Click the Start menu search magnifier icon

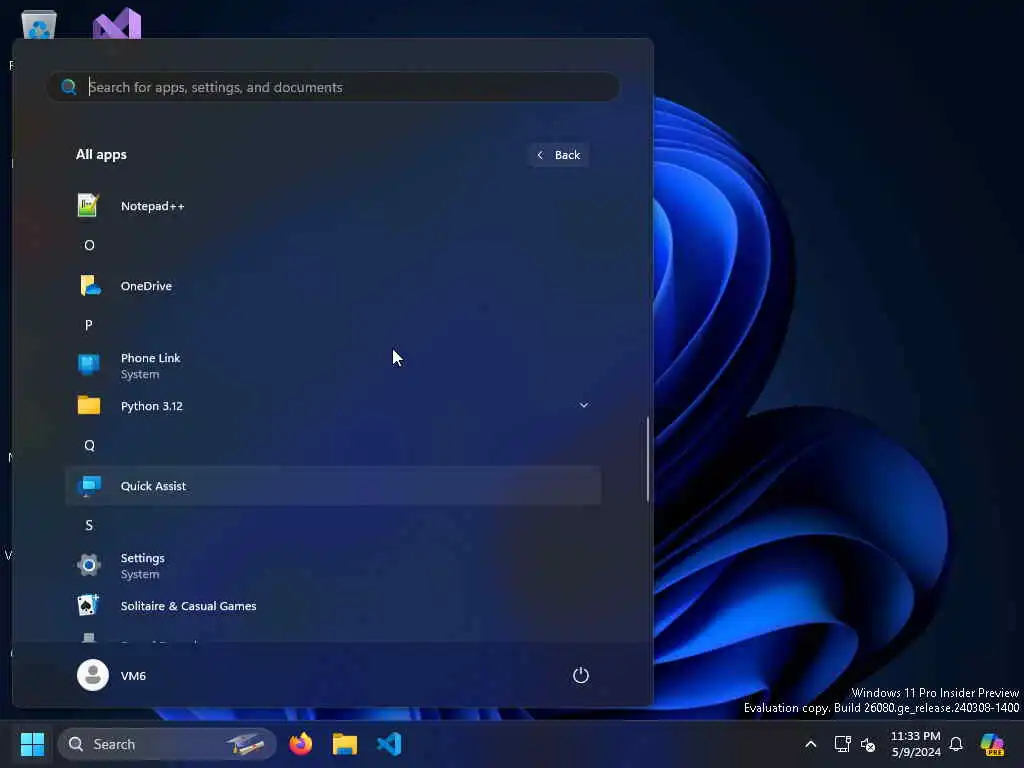[69, 87]
